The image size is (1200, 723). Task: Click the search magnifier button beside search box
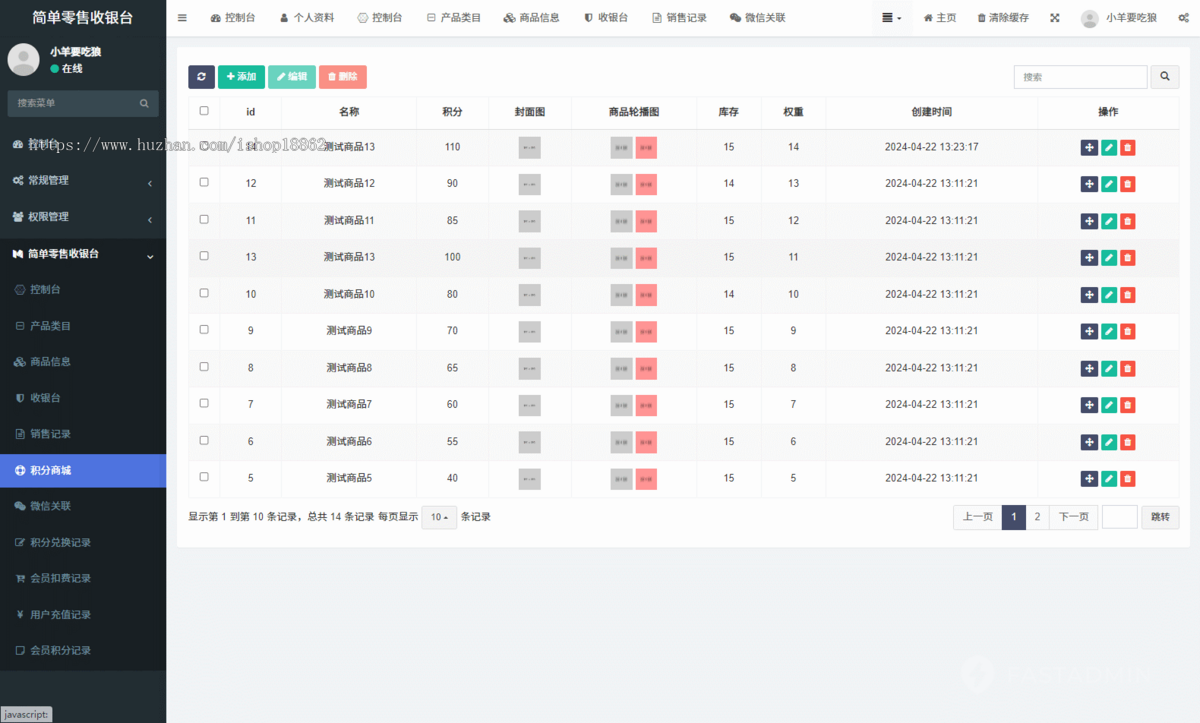click(x=1165, y=77)
